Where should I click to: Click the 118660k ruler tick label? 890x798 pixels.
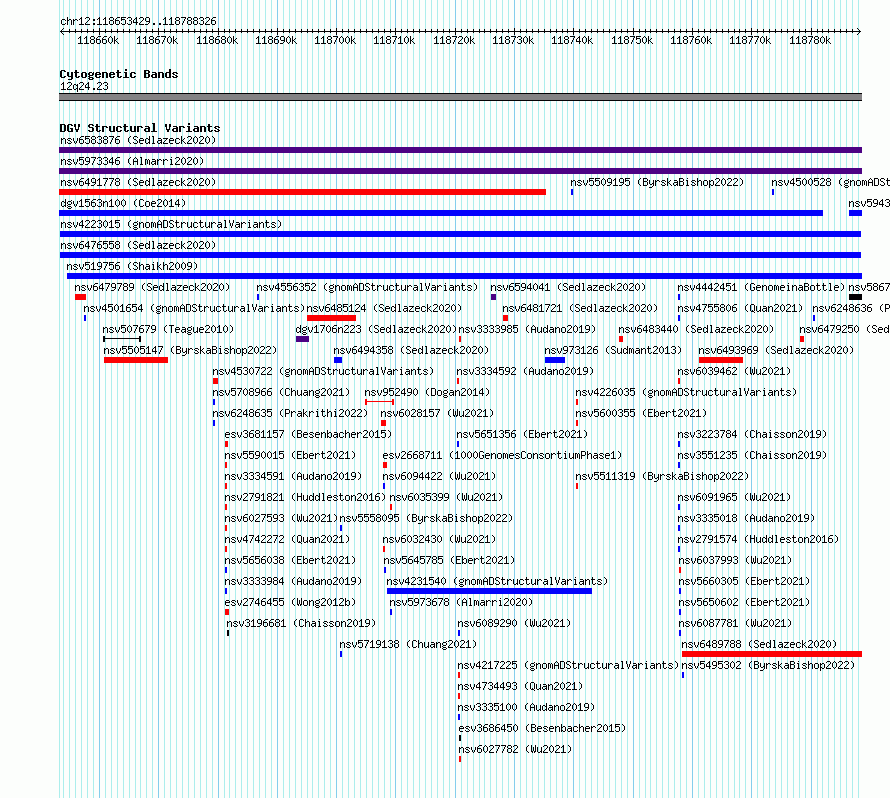click(x=98, y=40)
